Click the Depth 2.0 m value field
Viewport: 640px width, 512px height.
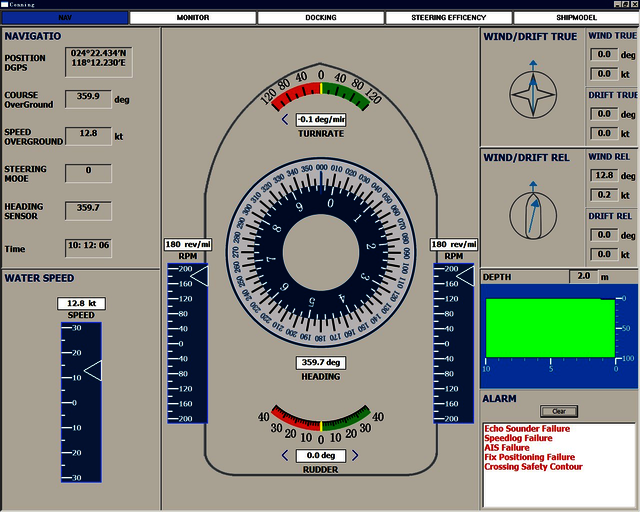[584, 276]
